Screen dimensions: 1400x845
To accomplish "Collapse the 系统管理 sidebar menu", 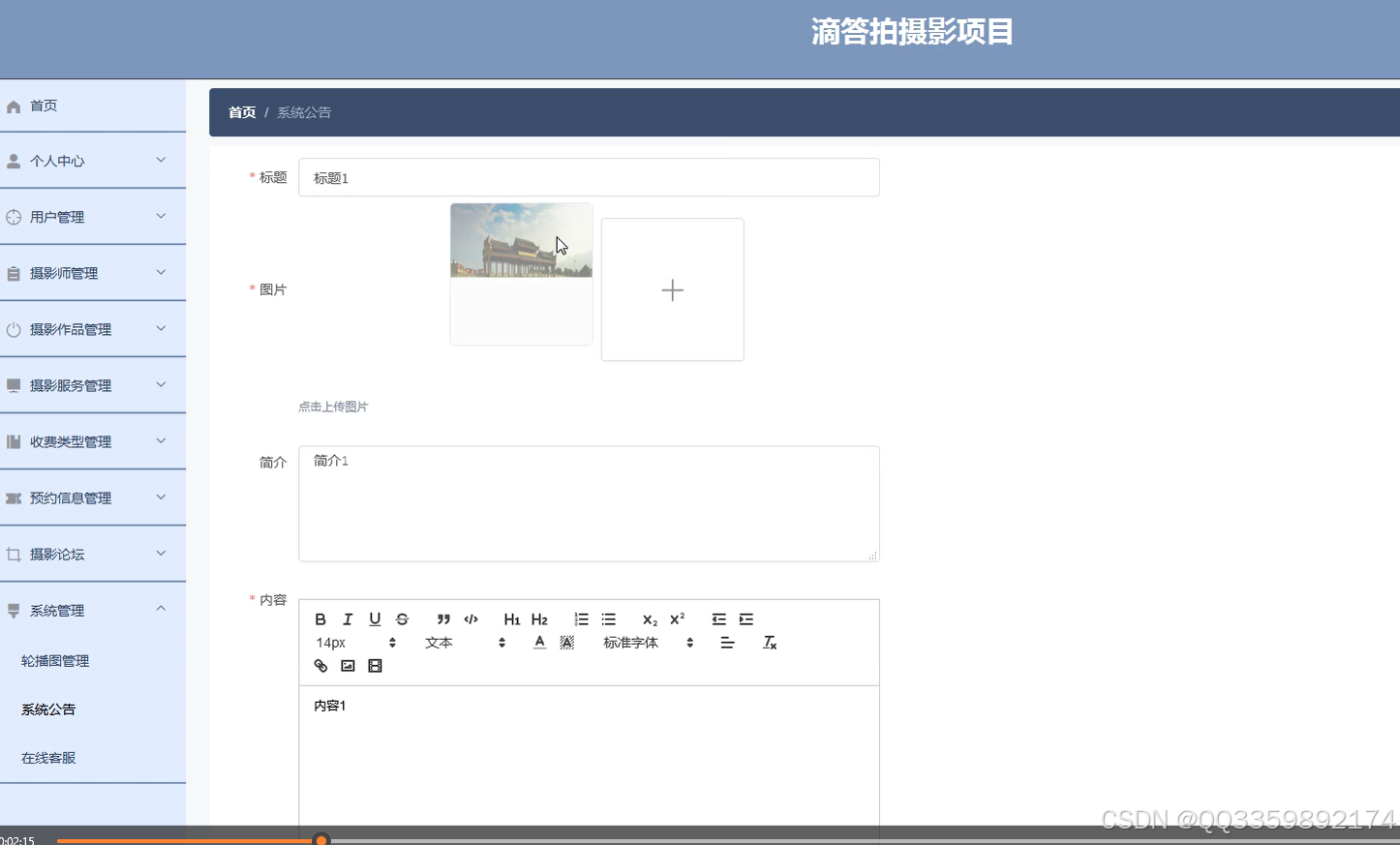I will point(93,611).
